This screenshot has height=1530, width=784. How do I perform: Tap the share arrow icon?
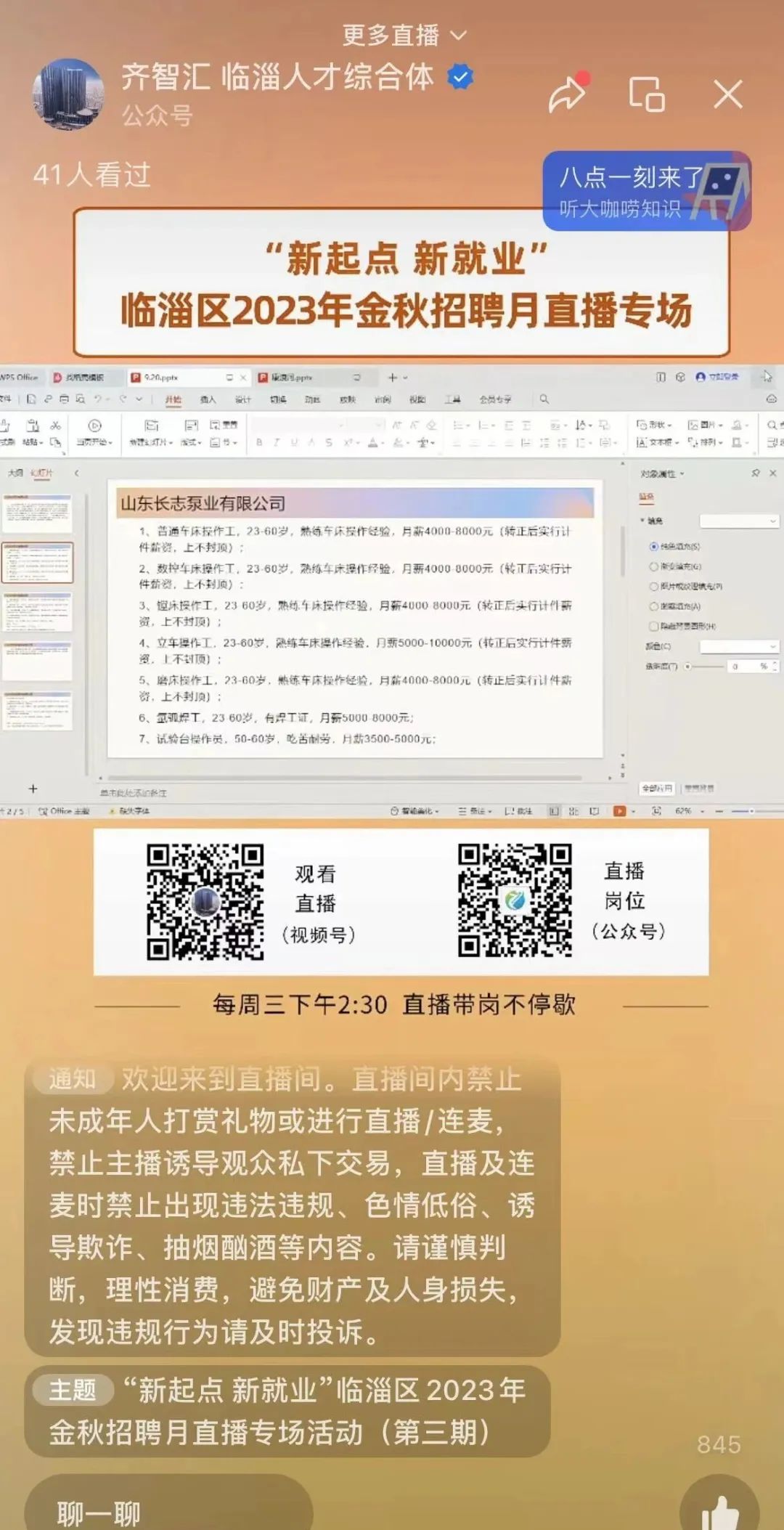point(567,94)
